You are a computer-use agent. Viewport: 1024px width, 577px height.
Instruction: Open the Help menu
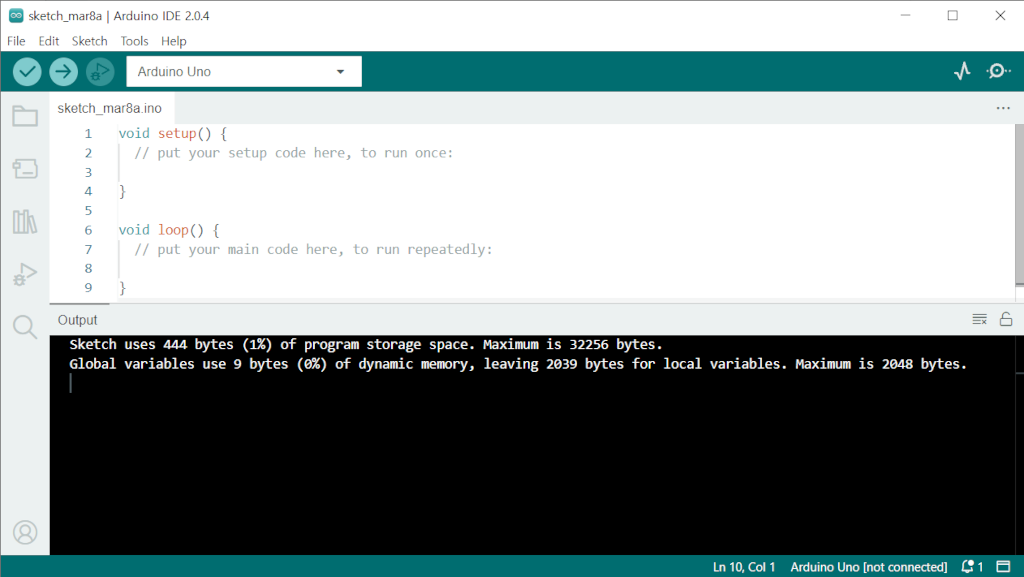174,41
